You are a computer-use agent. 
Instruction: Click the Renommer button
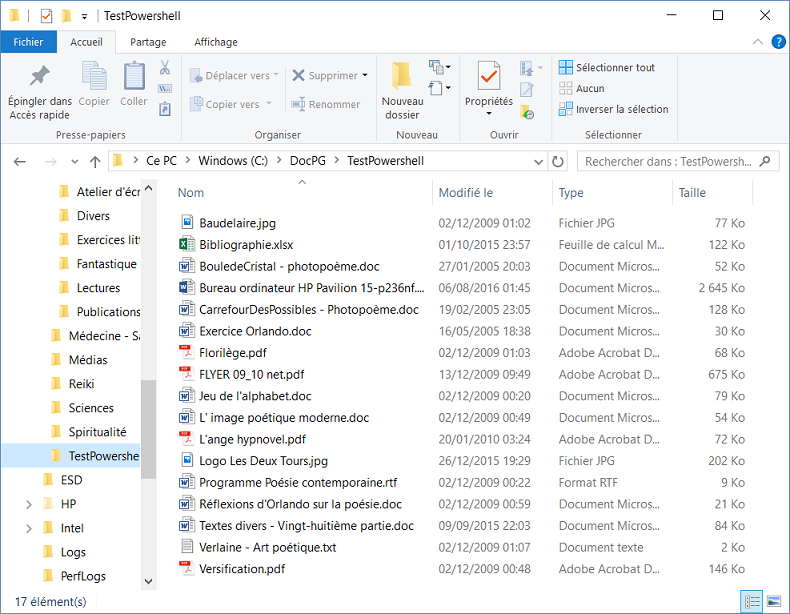tap(326, 104)
